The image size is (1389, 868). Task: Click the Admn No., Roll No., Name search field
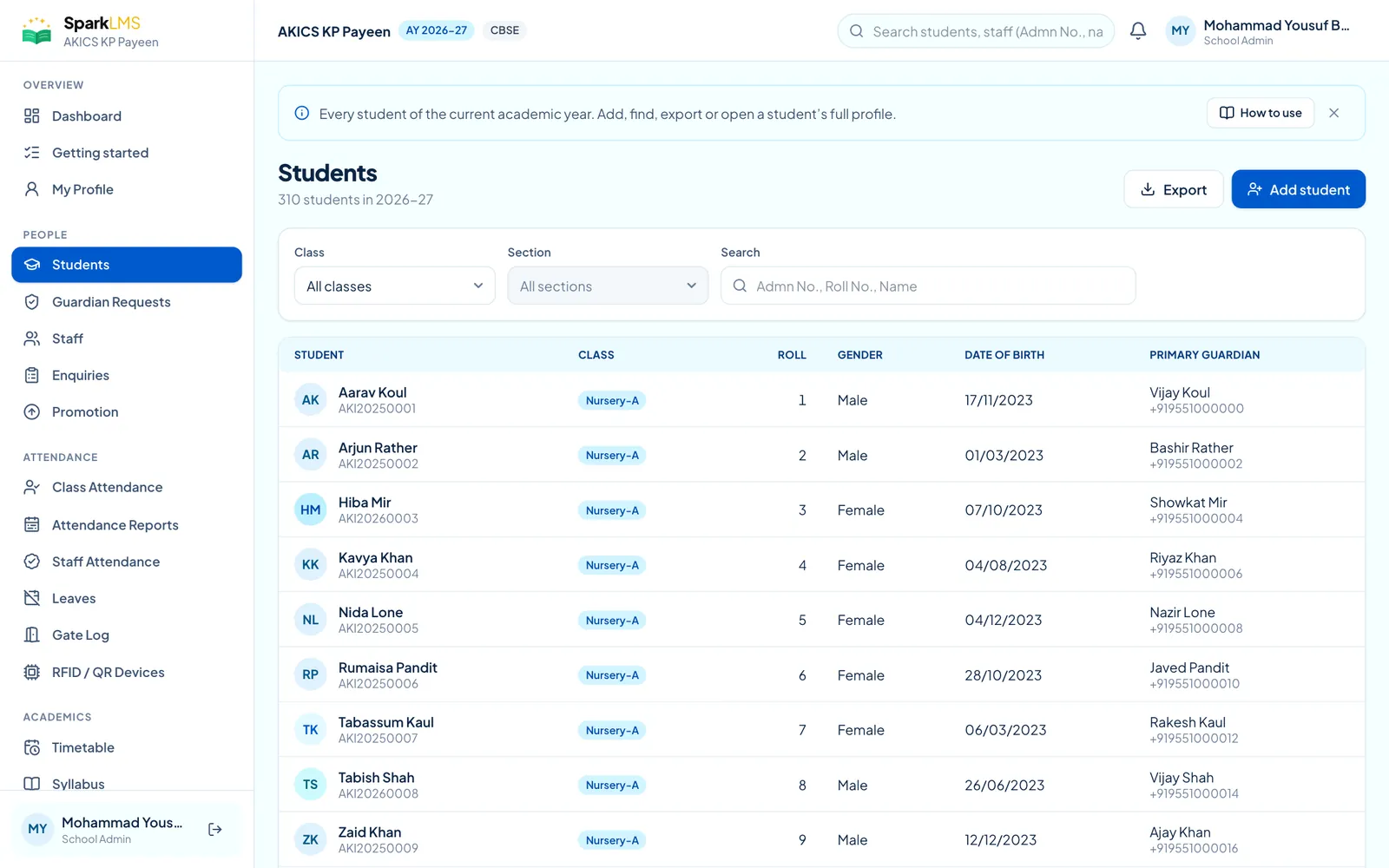coord(928,286)
